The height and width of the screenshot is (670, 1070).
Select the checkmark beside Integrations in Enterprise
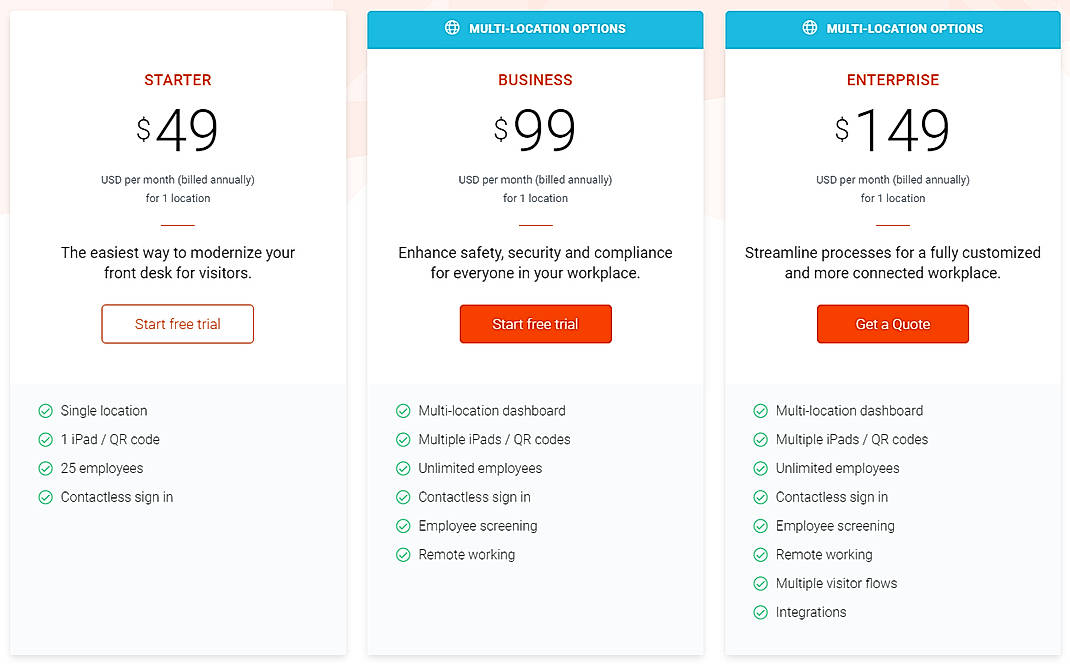[761, 612]
